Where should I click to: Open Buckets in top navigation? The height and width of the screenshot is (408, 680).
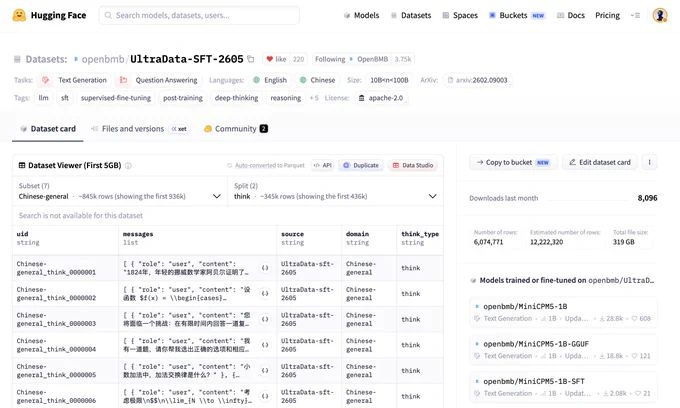[x=517, y=15]
